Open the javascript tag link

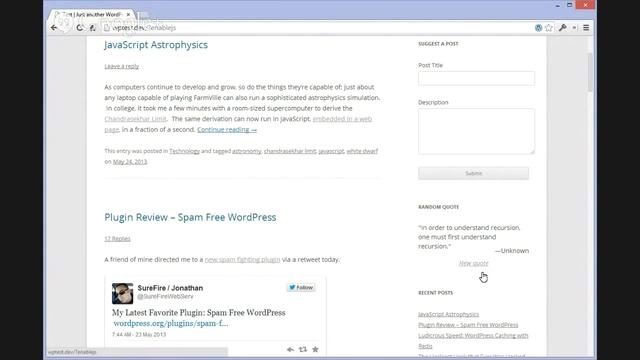[331, 151]
